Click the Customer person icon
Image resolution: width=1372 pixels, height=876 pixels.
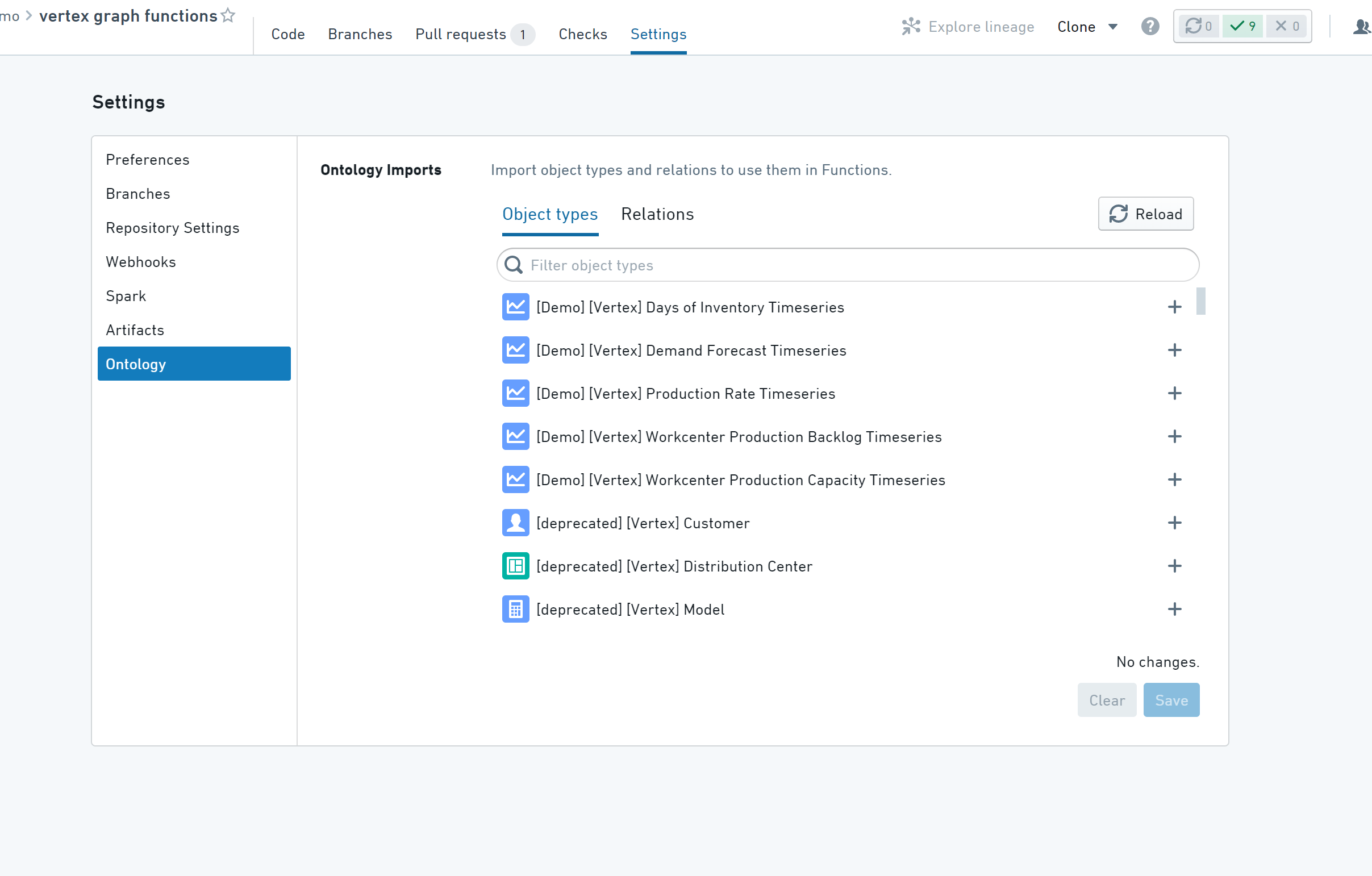516,523
